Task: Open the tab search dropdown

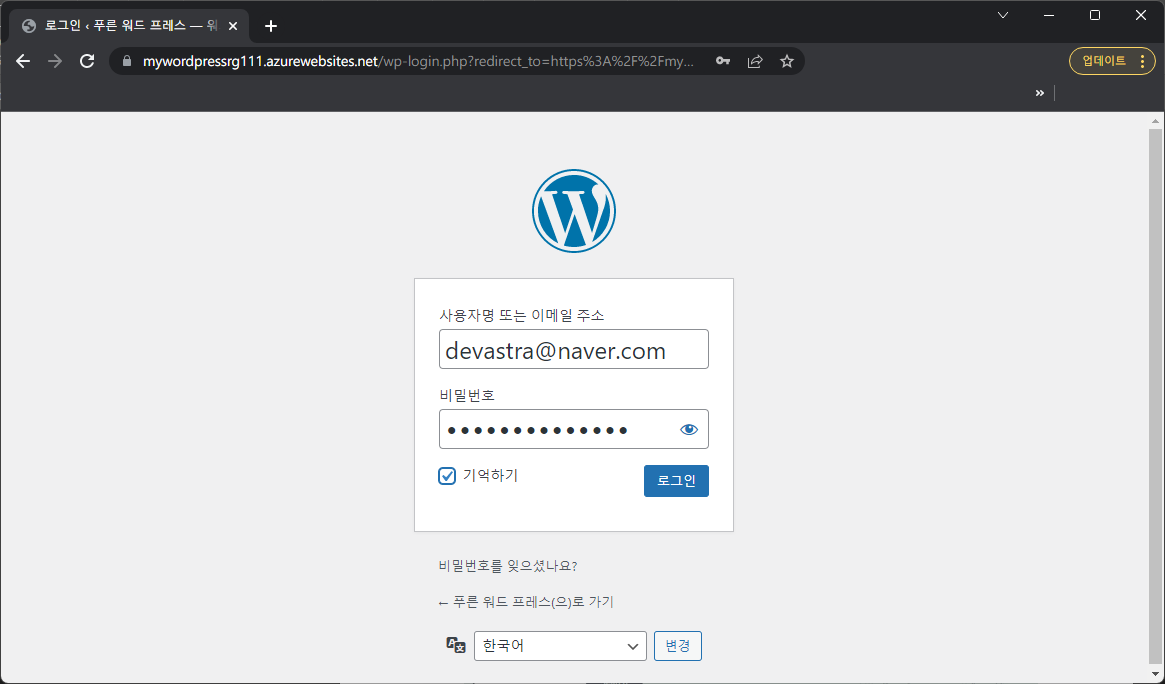Action: [x=1002, y=16]
